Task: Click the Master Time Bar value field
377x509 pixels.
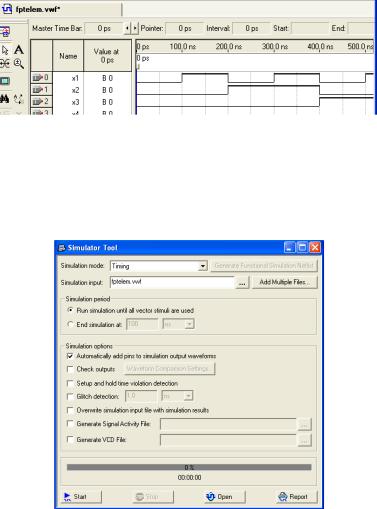Action: coord(104,29)
